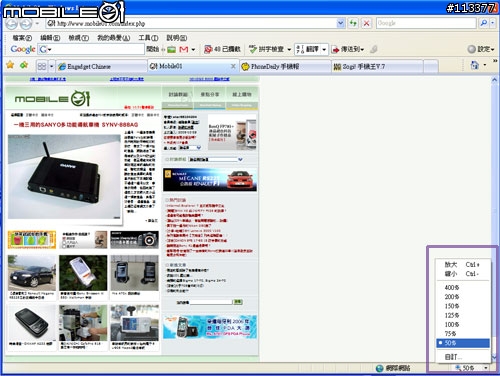The height and width of the screenshot is (376, 500).
Task: Open the Tools menu in menu bar
Action: pos(148,38)
